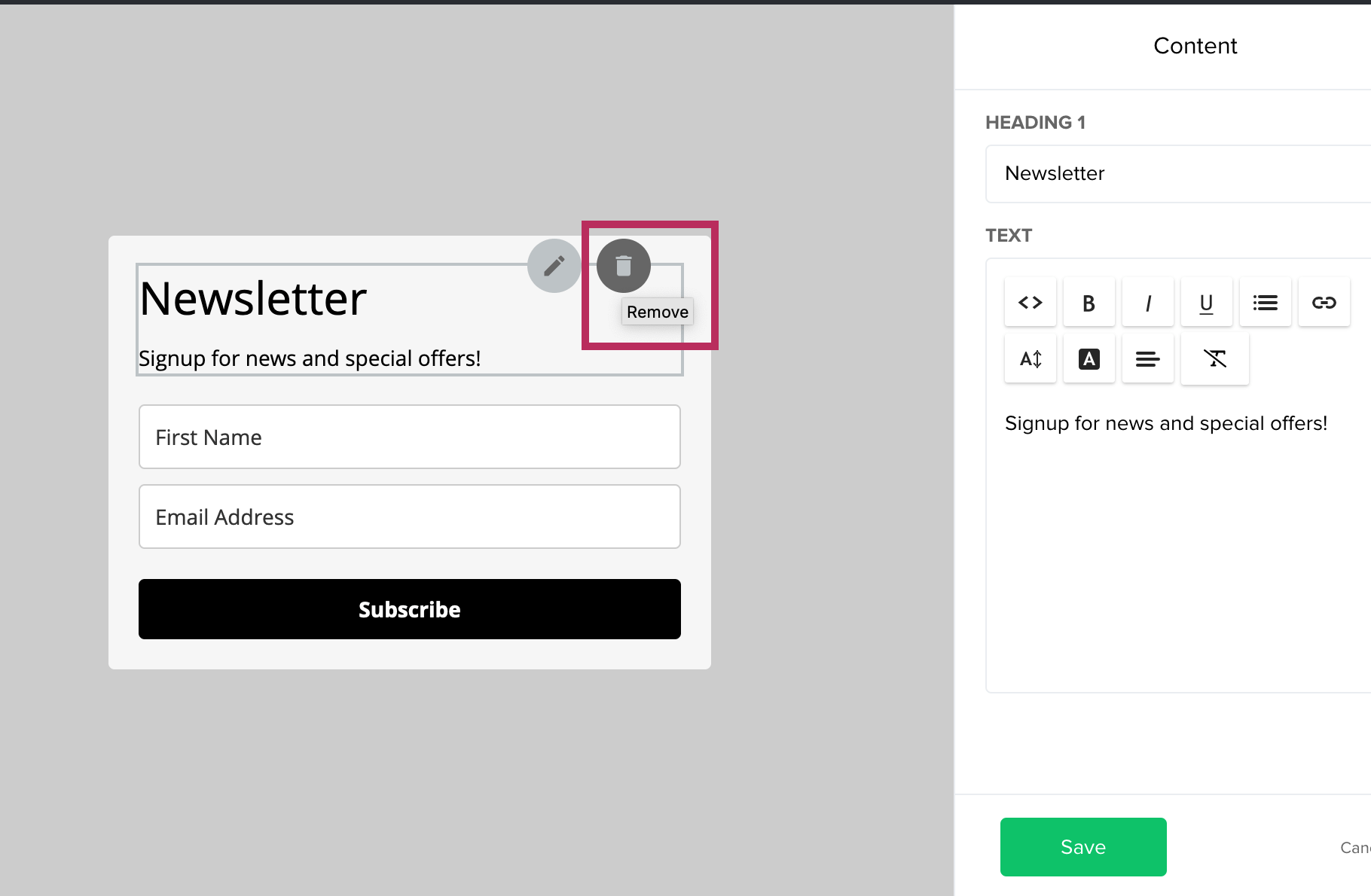Click the Cancel link
The image size is (1371, 896).
[x=1355, y=848]
